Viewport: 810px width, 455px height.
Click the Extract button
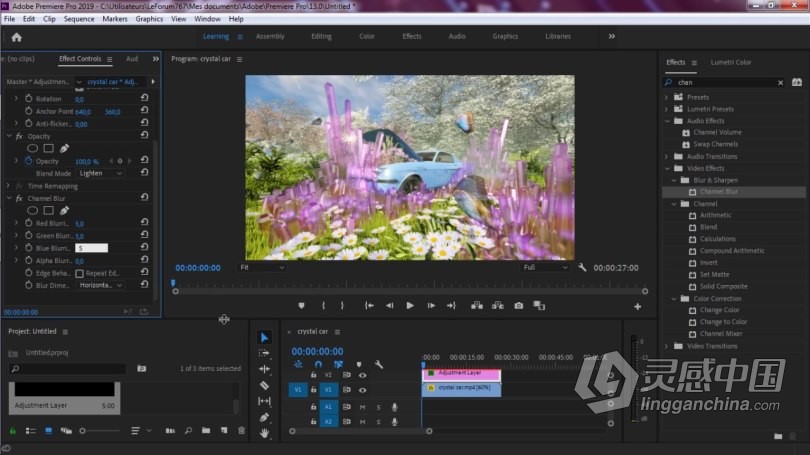497,306
